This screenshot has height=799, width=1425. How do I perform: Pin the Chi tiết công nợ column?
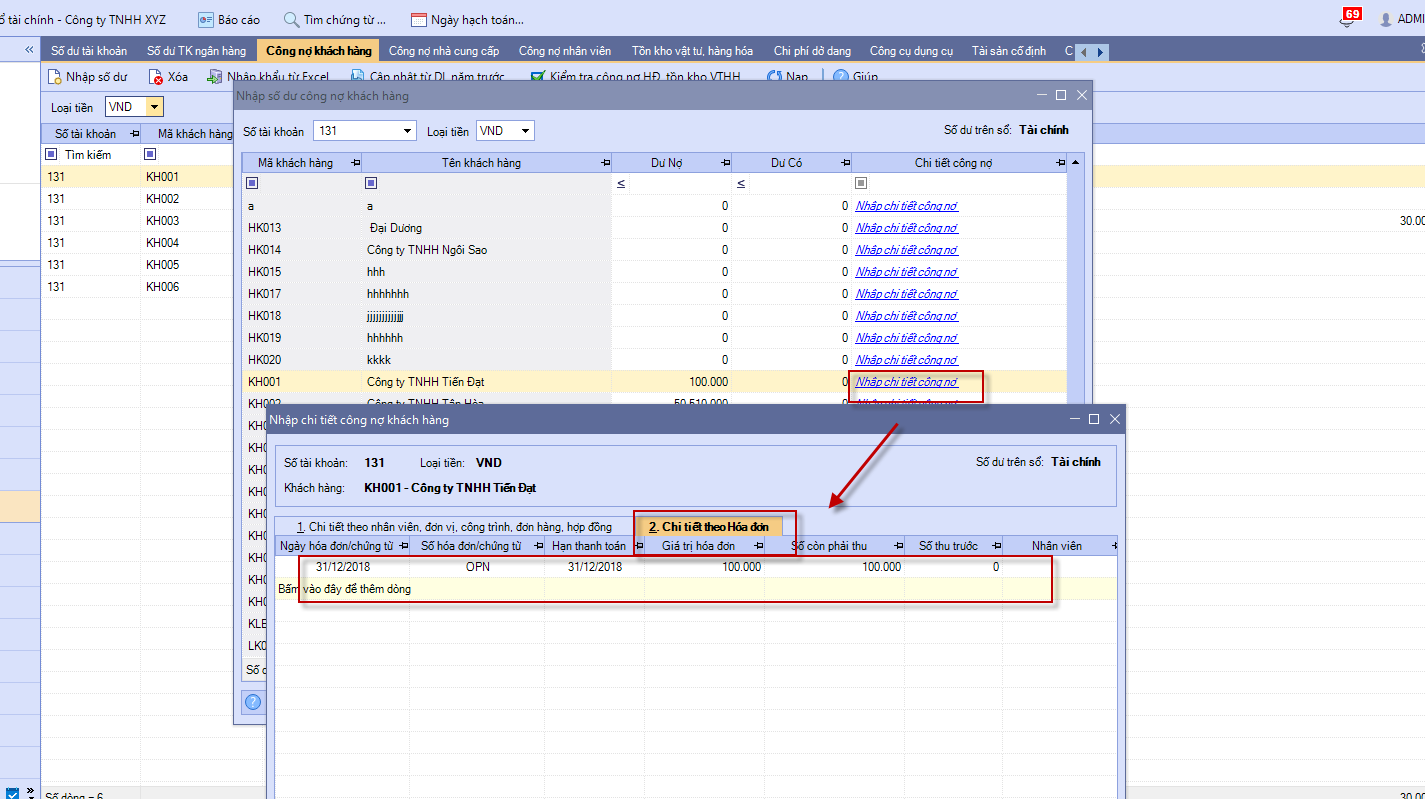click(1060, 163)
